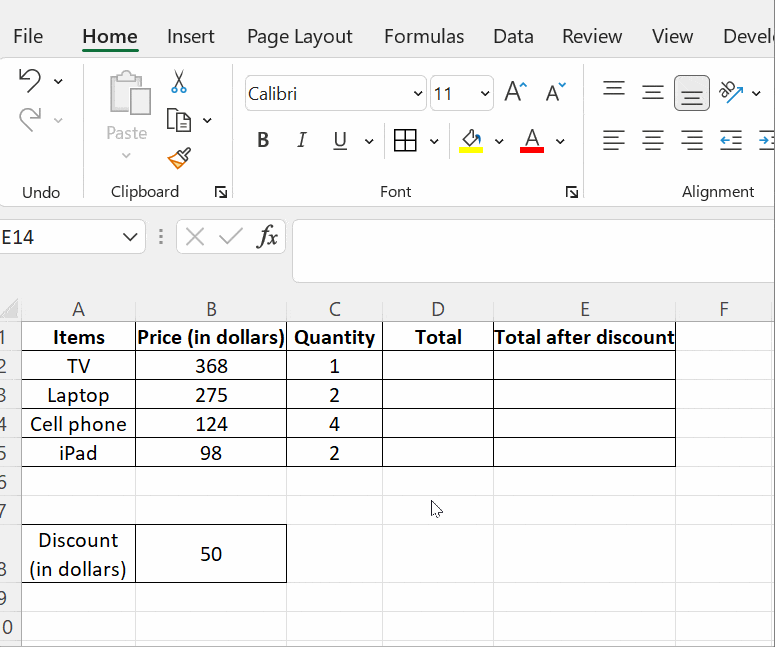The width and height of the screenshot is (775, 647).
Task: Toggle Align Right
Action: (x=692, y=140)
